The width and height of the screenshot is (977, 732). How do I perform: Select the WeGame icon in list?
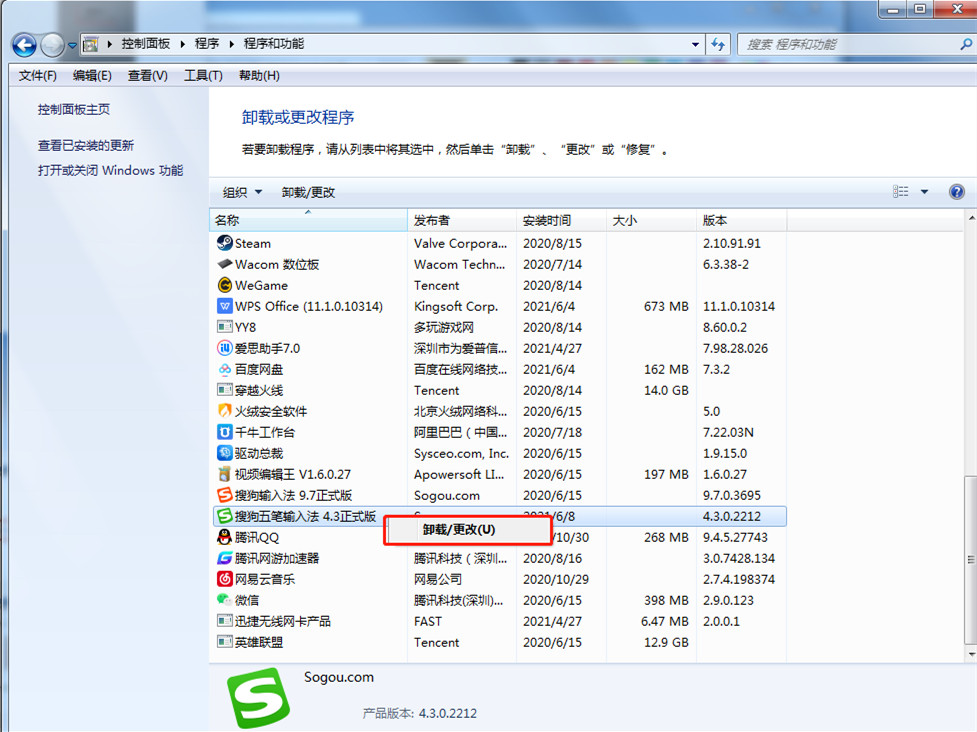pos(224,285)
